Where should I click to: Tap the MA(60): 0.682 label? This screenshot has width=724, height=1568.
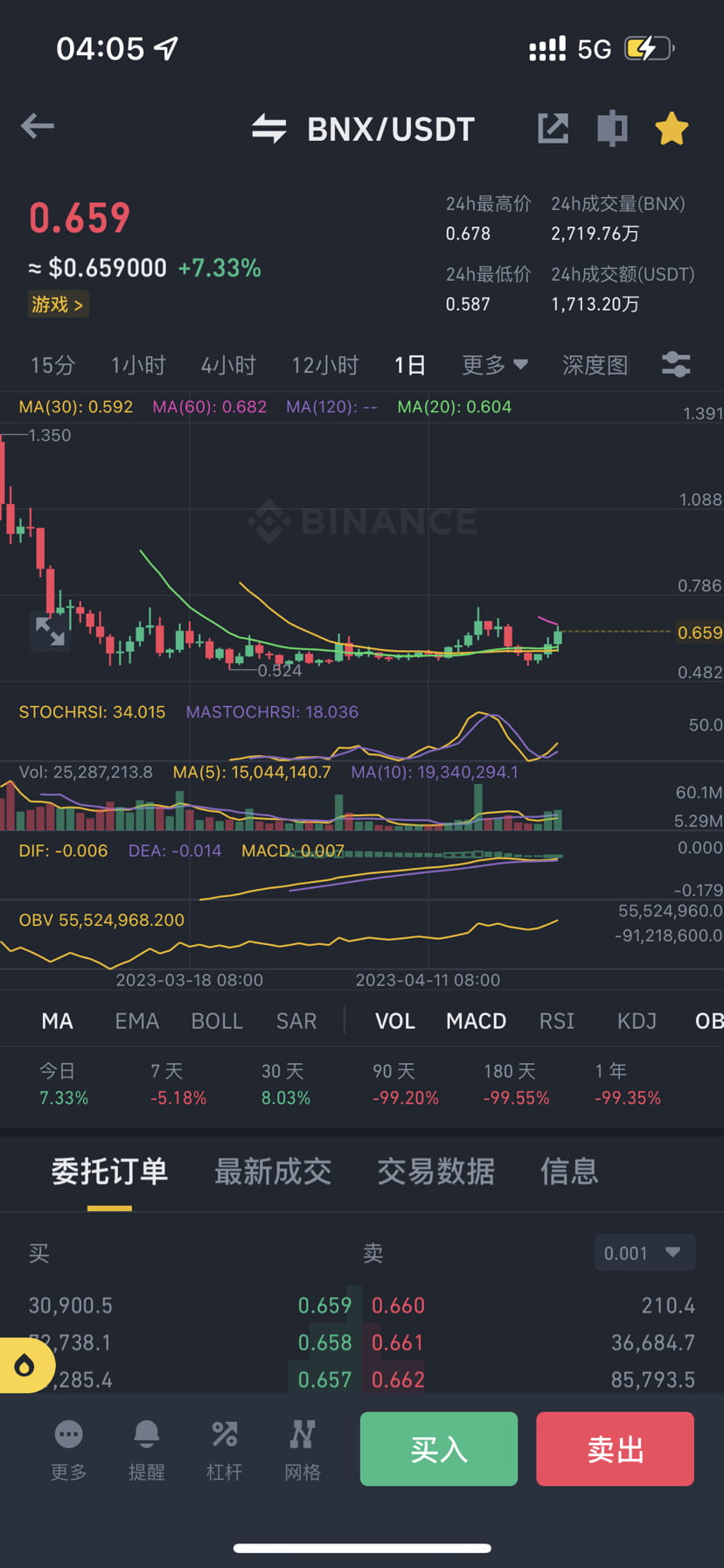pyautogui.click(x=210, y=407)
